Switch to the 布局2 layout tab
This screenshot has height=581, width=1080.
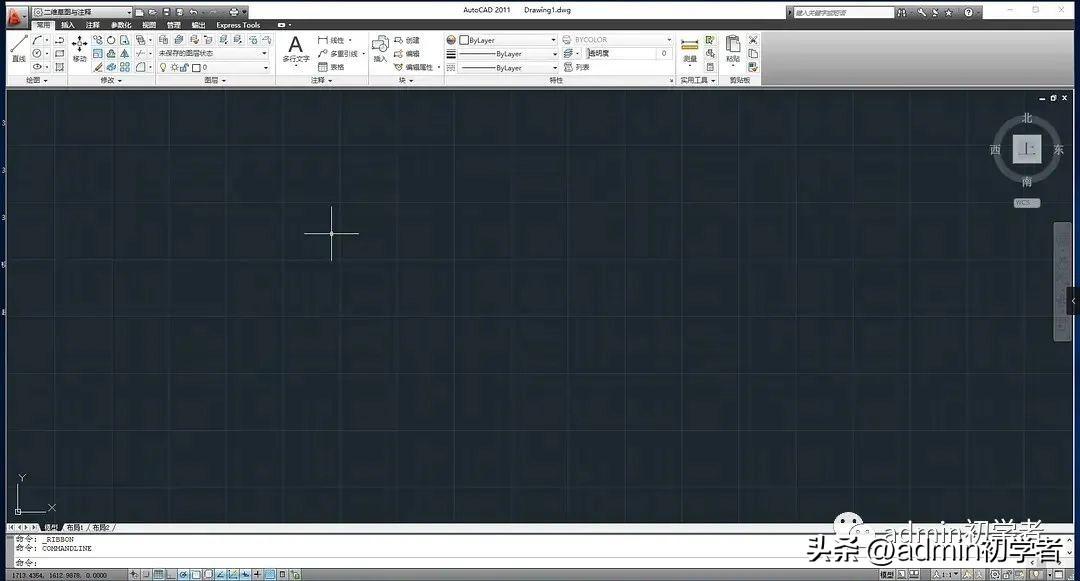[101, 528]
